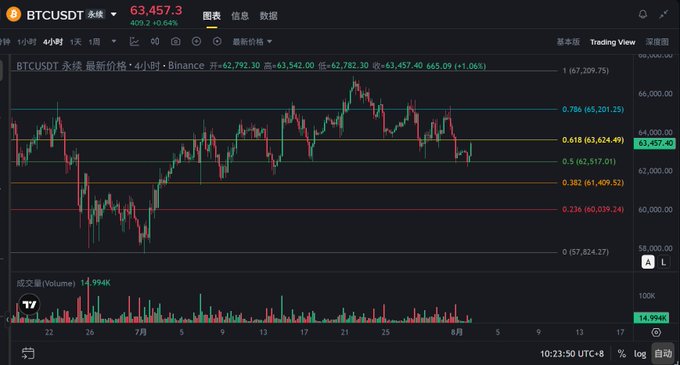
Task: Toggle the A auto scale button
Action: coord(648,262)
